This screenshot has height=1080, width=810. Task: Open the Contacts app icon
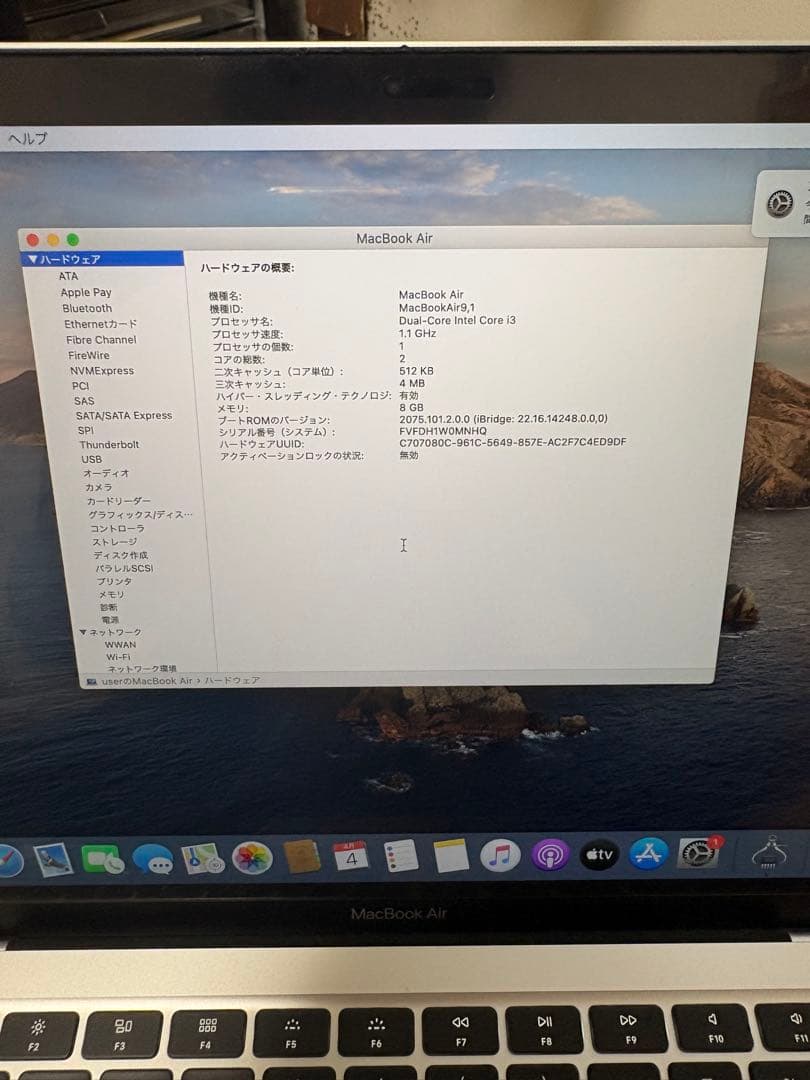[302, 858]
